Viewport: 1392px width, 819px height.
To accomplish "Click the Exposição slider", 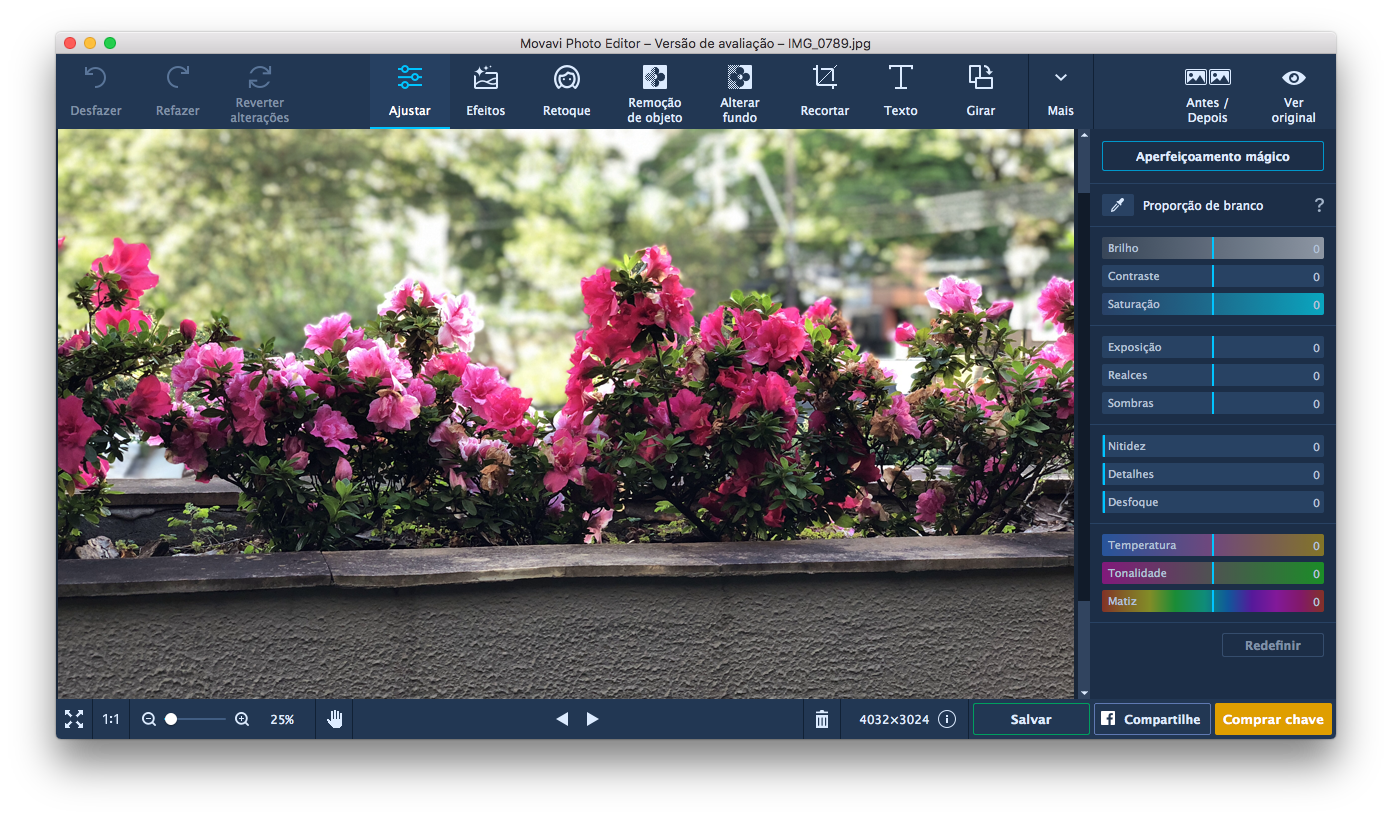I will [x=1213, y=347].
